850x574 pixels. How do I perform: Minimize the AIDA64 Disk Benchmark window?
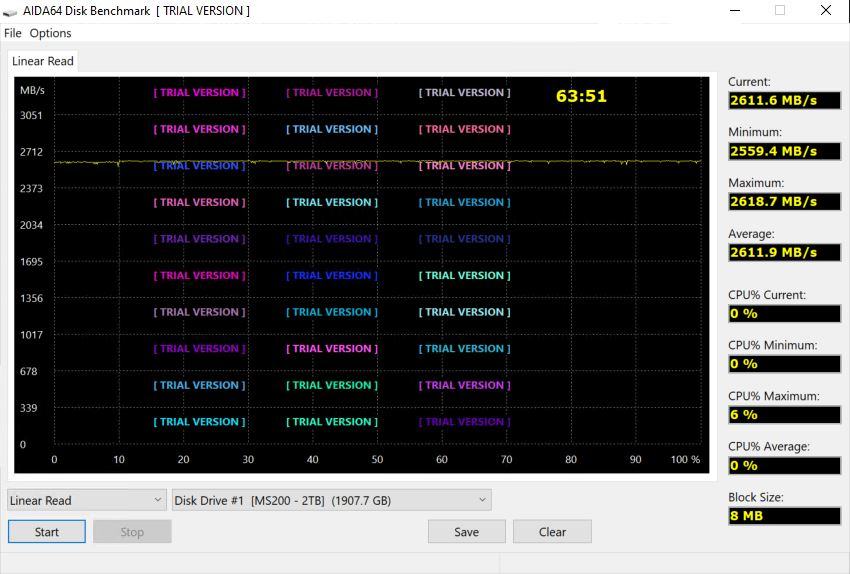click(735, 10)
